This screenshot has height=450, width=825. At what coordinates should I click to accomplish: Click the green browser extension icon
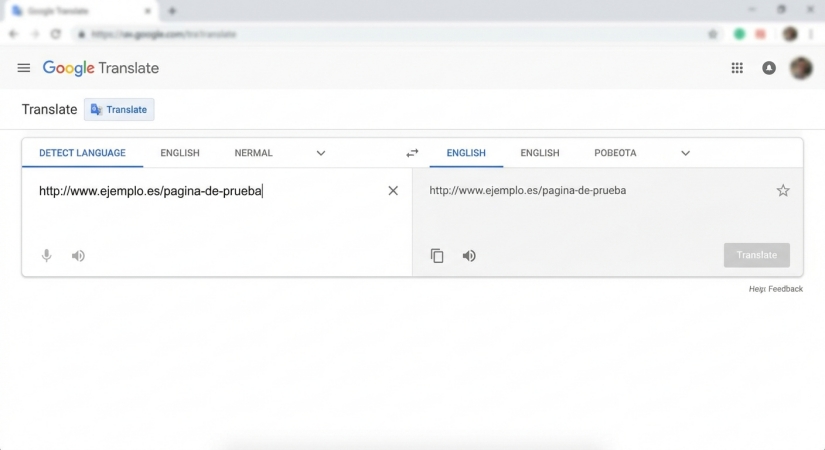(739, 34)
